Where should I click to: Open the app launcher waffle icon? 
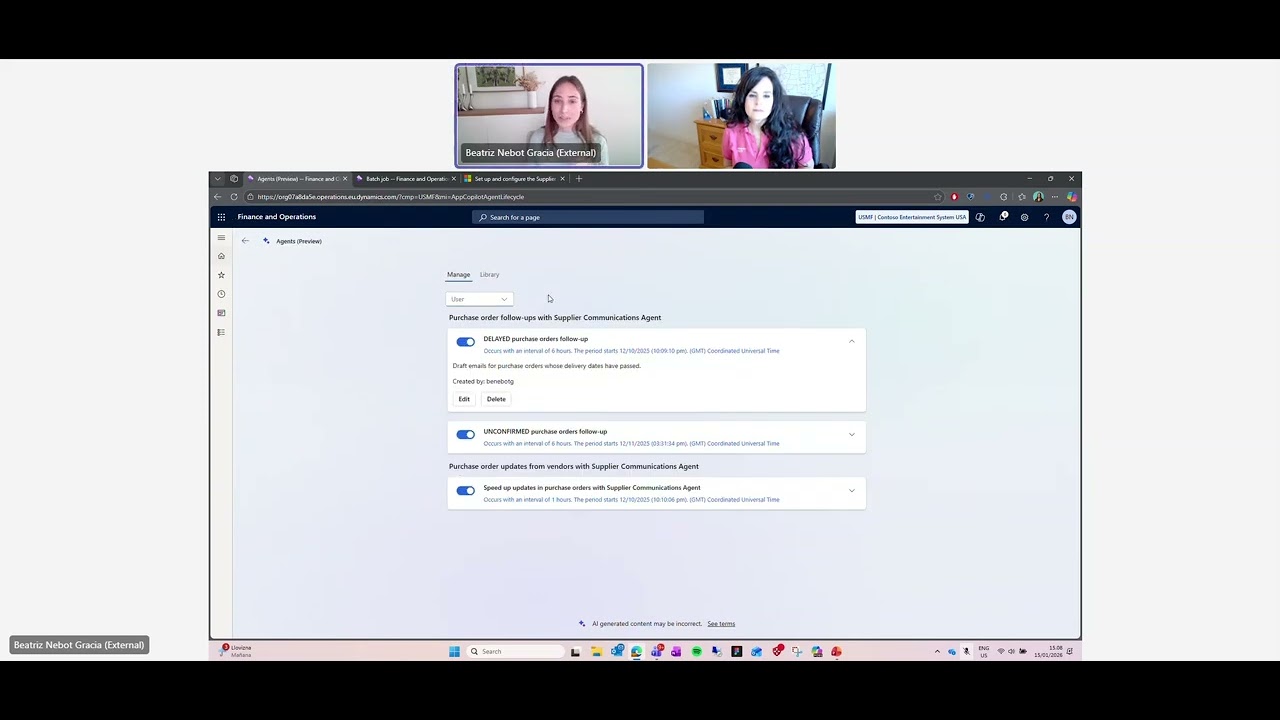221,217
